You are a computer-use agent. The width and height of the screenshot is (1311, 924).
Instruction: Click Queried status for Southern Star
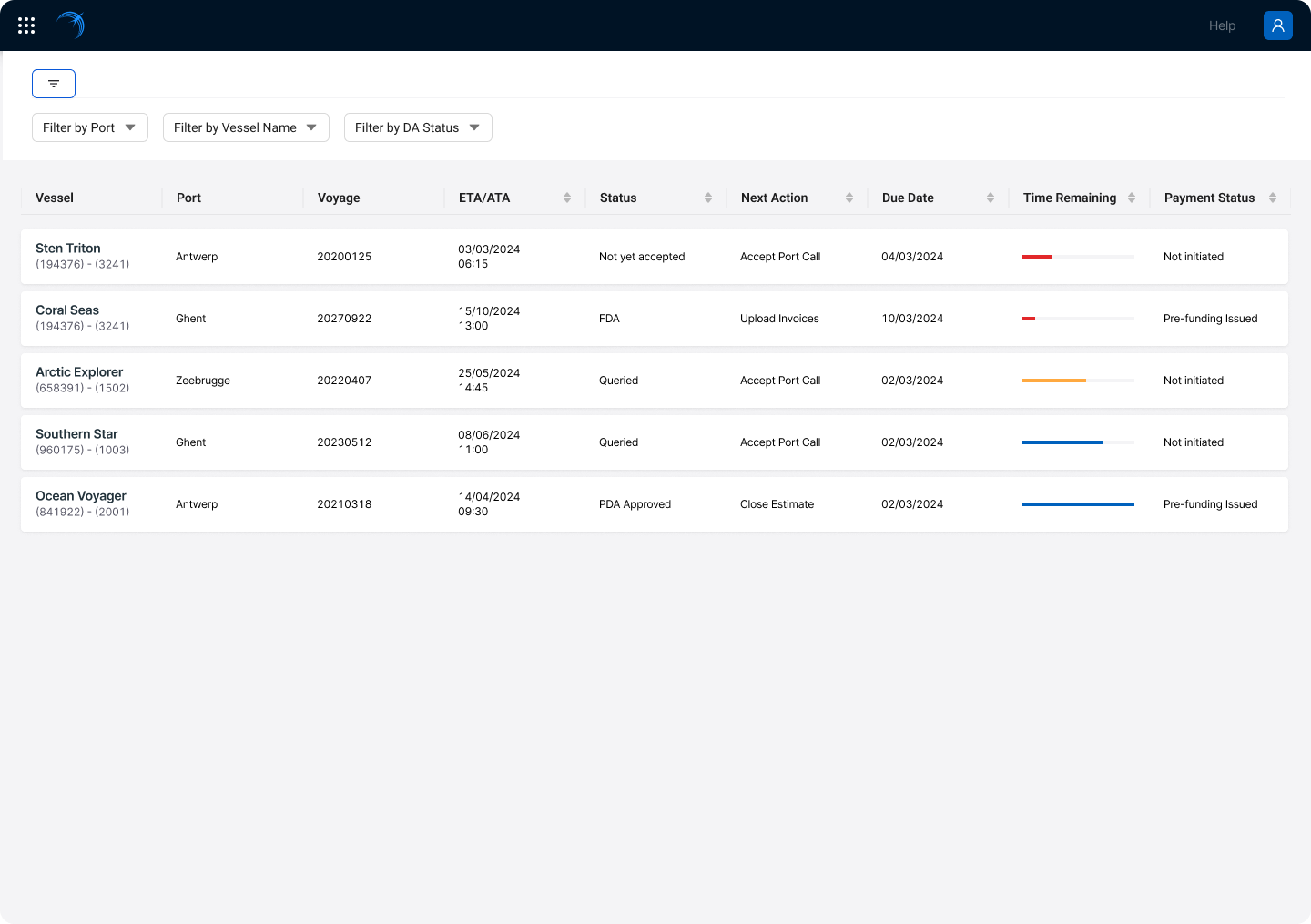618,442
